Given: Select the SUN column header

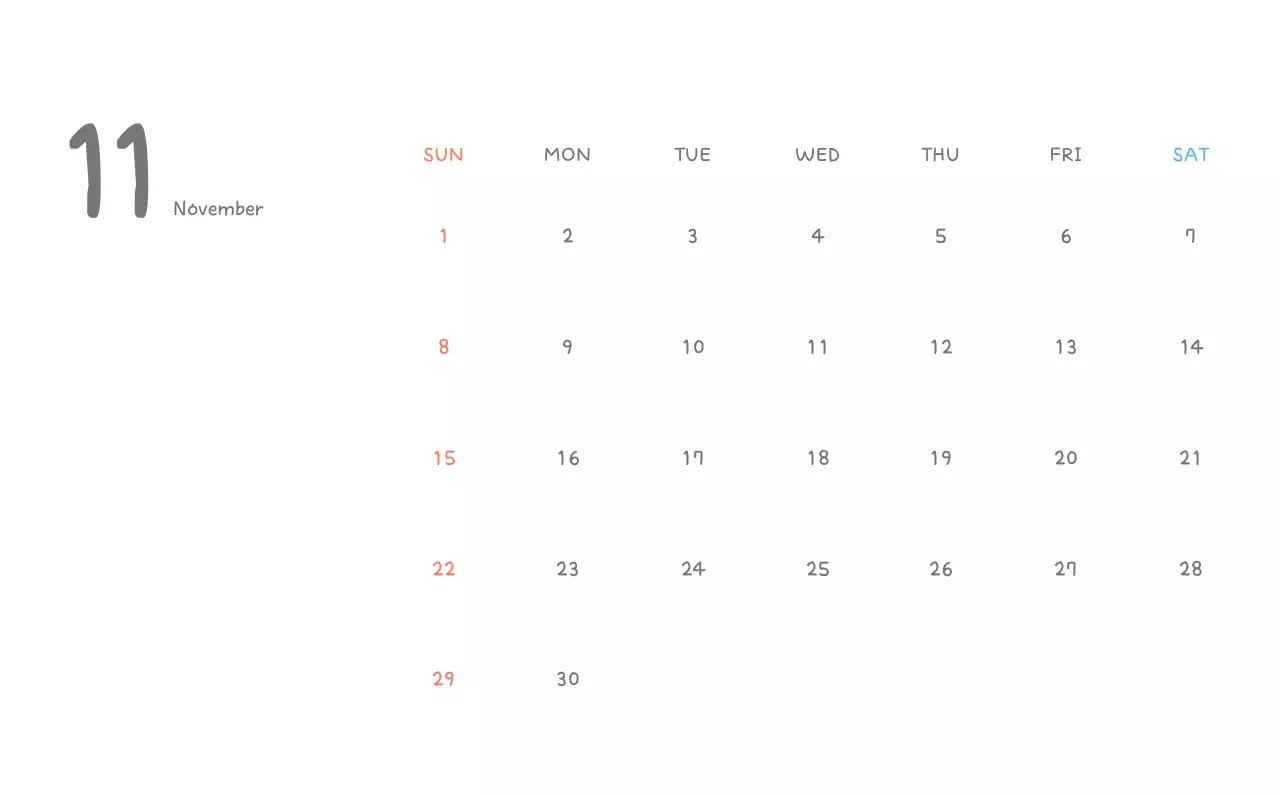Looking at the screenshot, I should 443,155.
